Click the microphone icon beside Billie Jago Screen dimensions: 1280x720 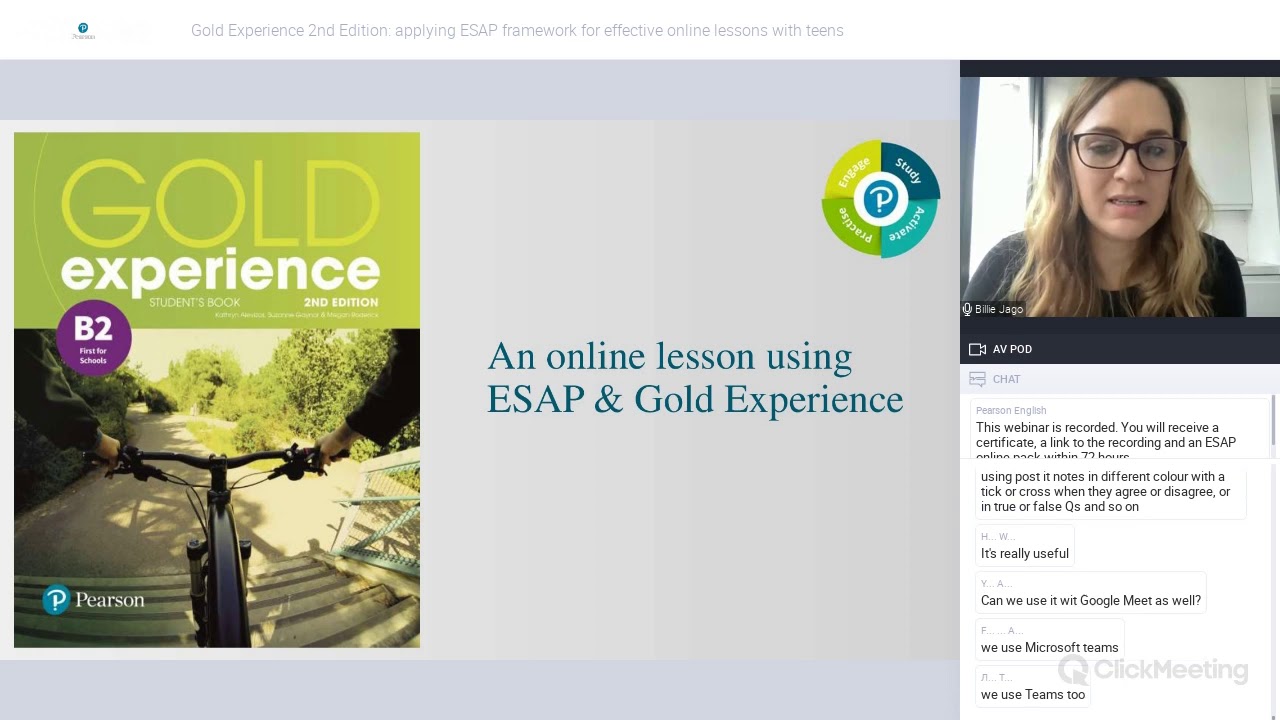pos(967,309)
